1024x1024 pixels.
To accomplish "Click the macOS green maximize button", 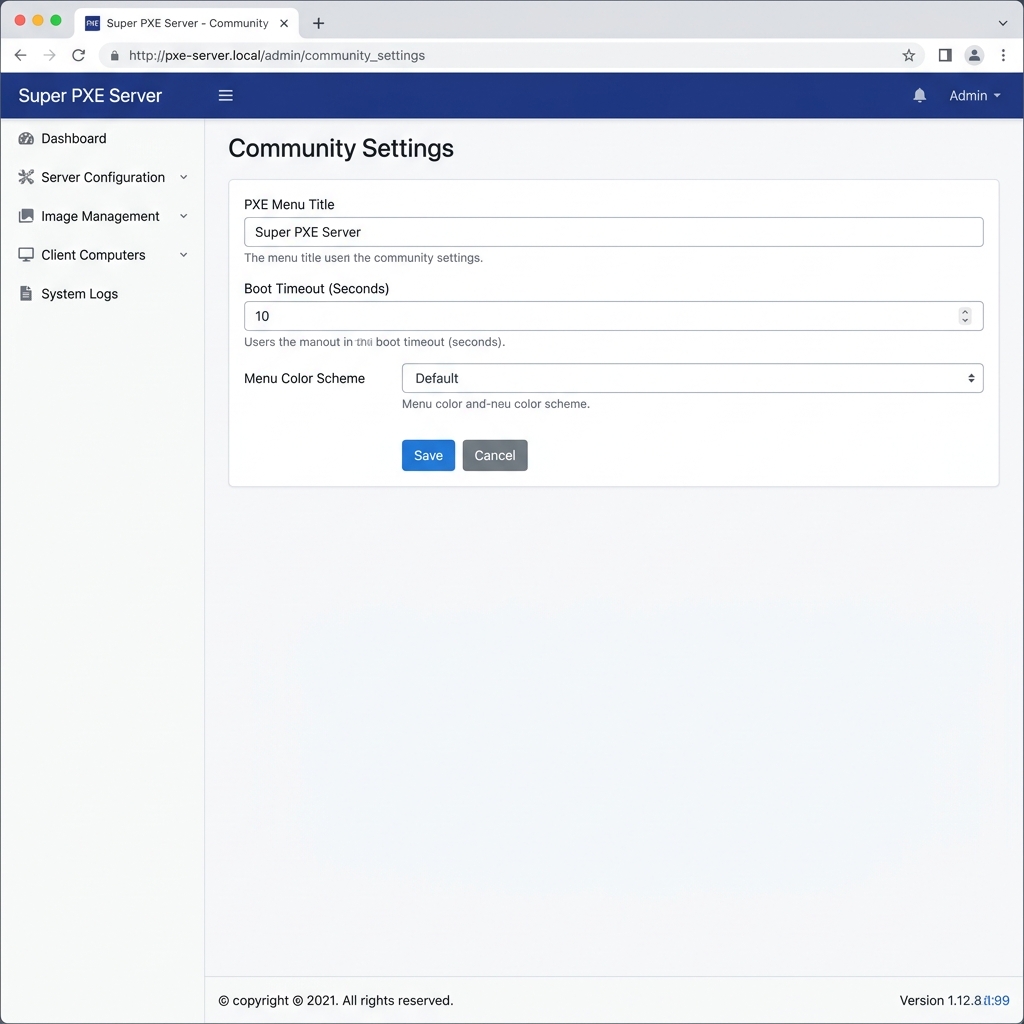I will point(56,20).
